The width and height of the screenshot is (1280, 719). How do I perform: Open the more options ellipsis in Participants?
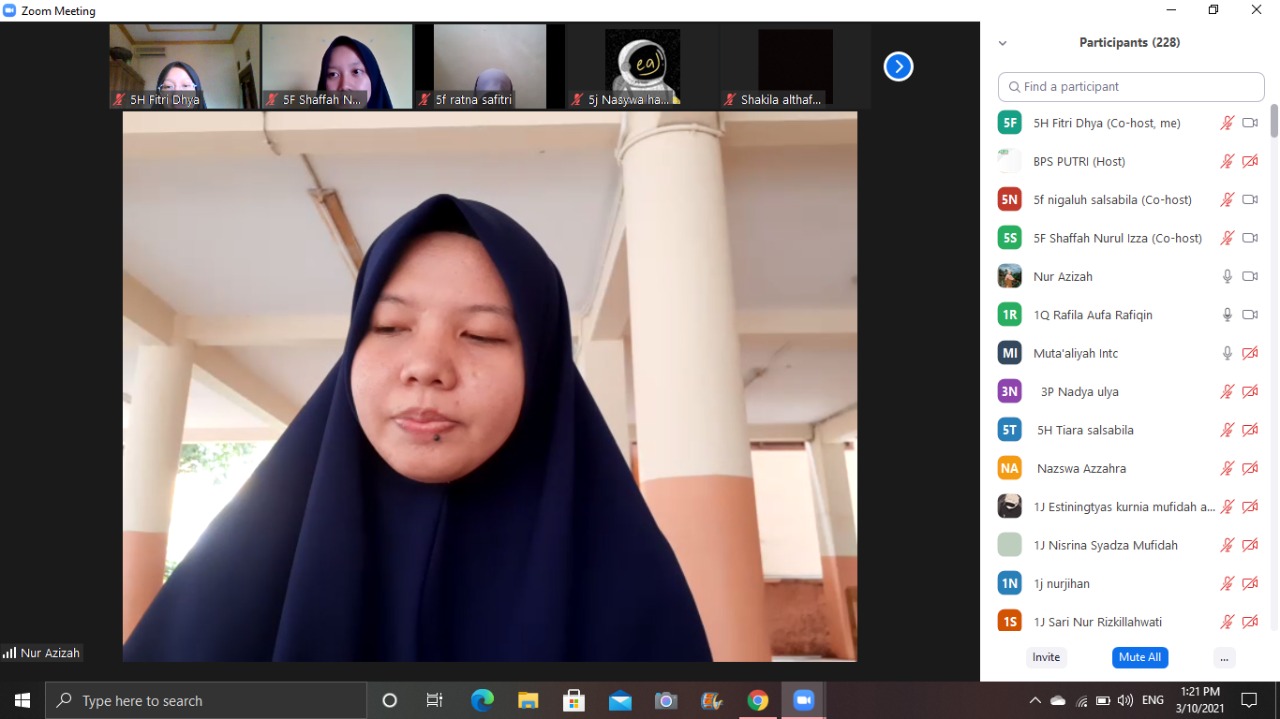coord(1224,657)
